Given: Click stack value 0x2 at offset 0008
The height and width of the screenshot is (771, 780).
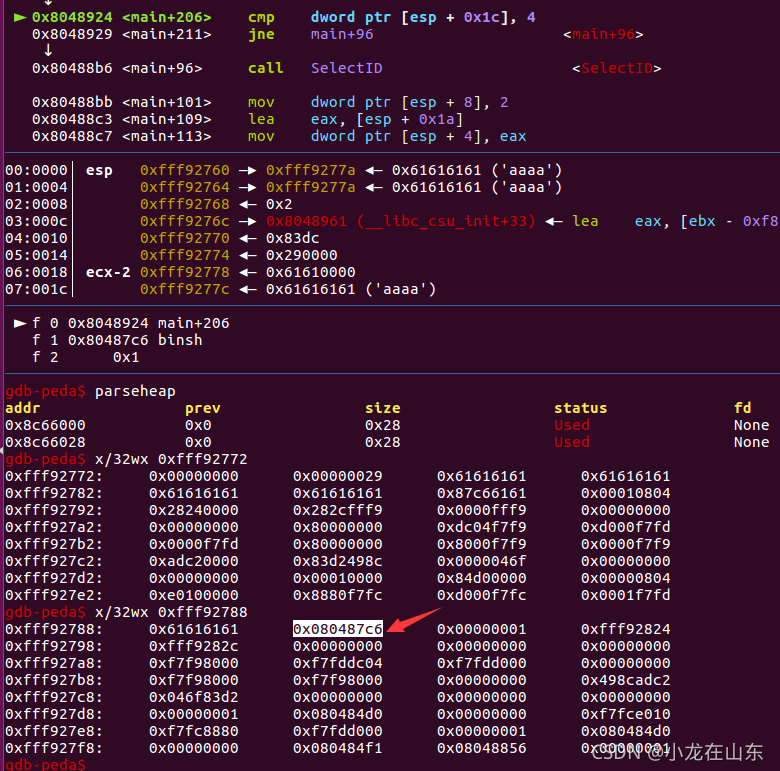Looking at the screenshot, I should (x=279, y=204).
